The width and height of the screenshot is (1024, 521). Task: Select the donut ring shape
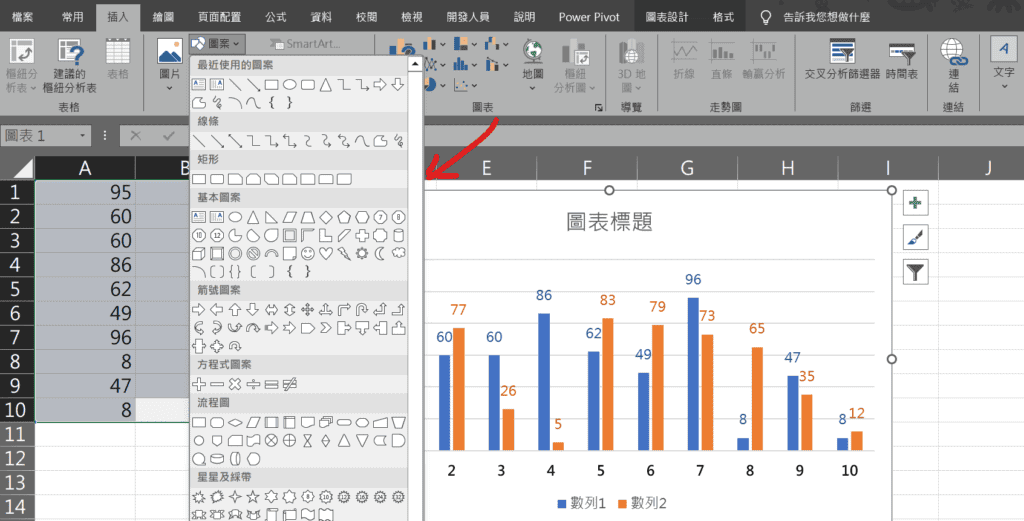tap(235, 253)
